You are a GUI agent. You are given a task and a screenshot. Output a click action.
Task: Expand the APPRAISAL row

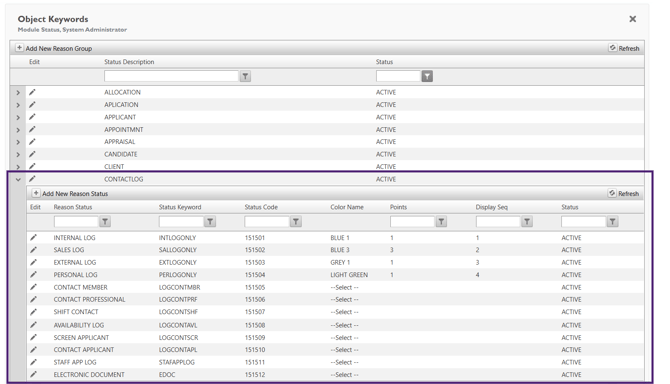[18, 142]
